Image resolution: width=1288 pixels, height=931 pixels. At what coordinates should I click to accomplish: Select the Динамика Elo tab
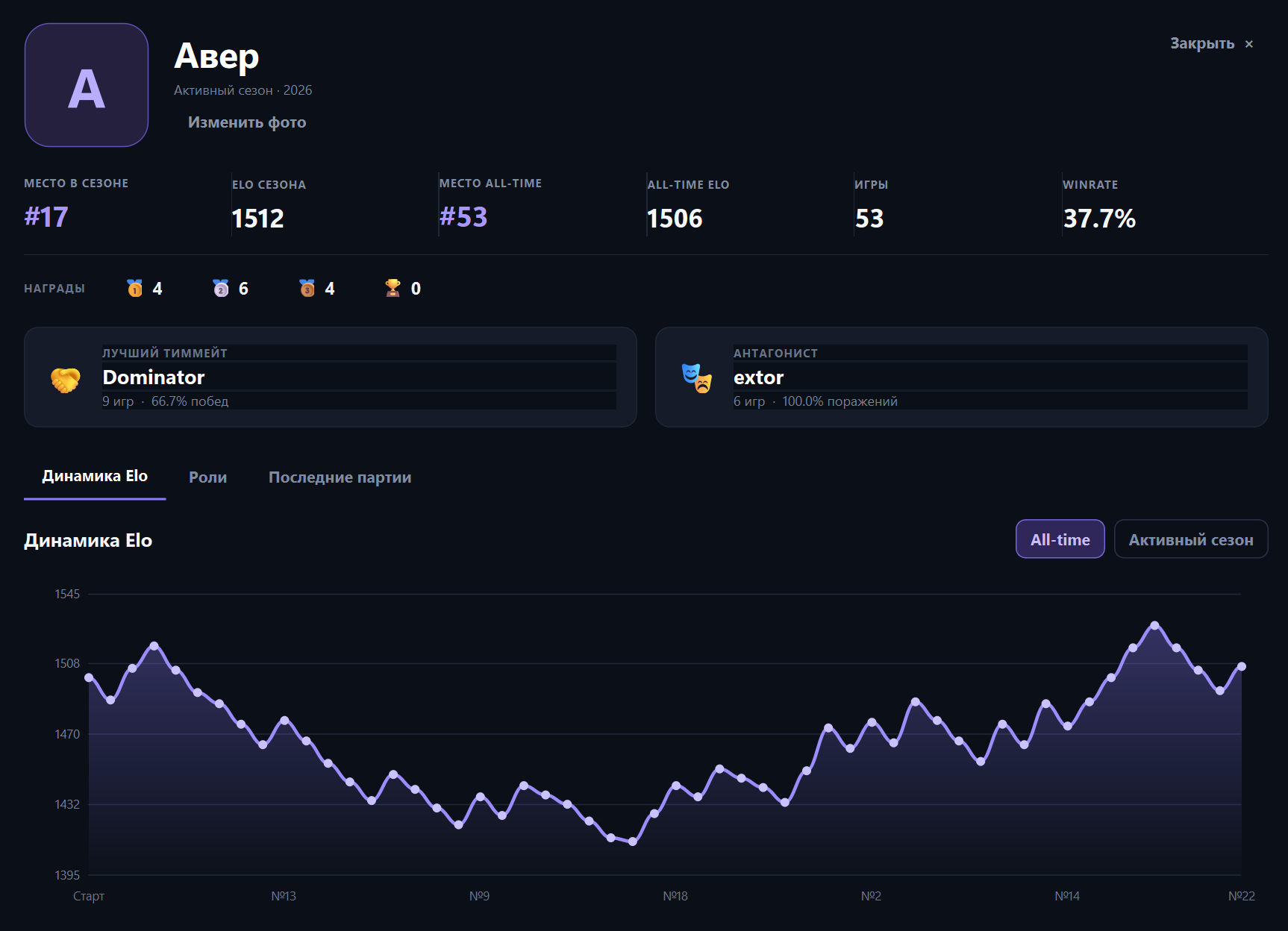coord(95,477)
